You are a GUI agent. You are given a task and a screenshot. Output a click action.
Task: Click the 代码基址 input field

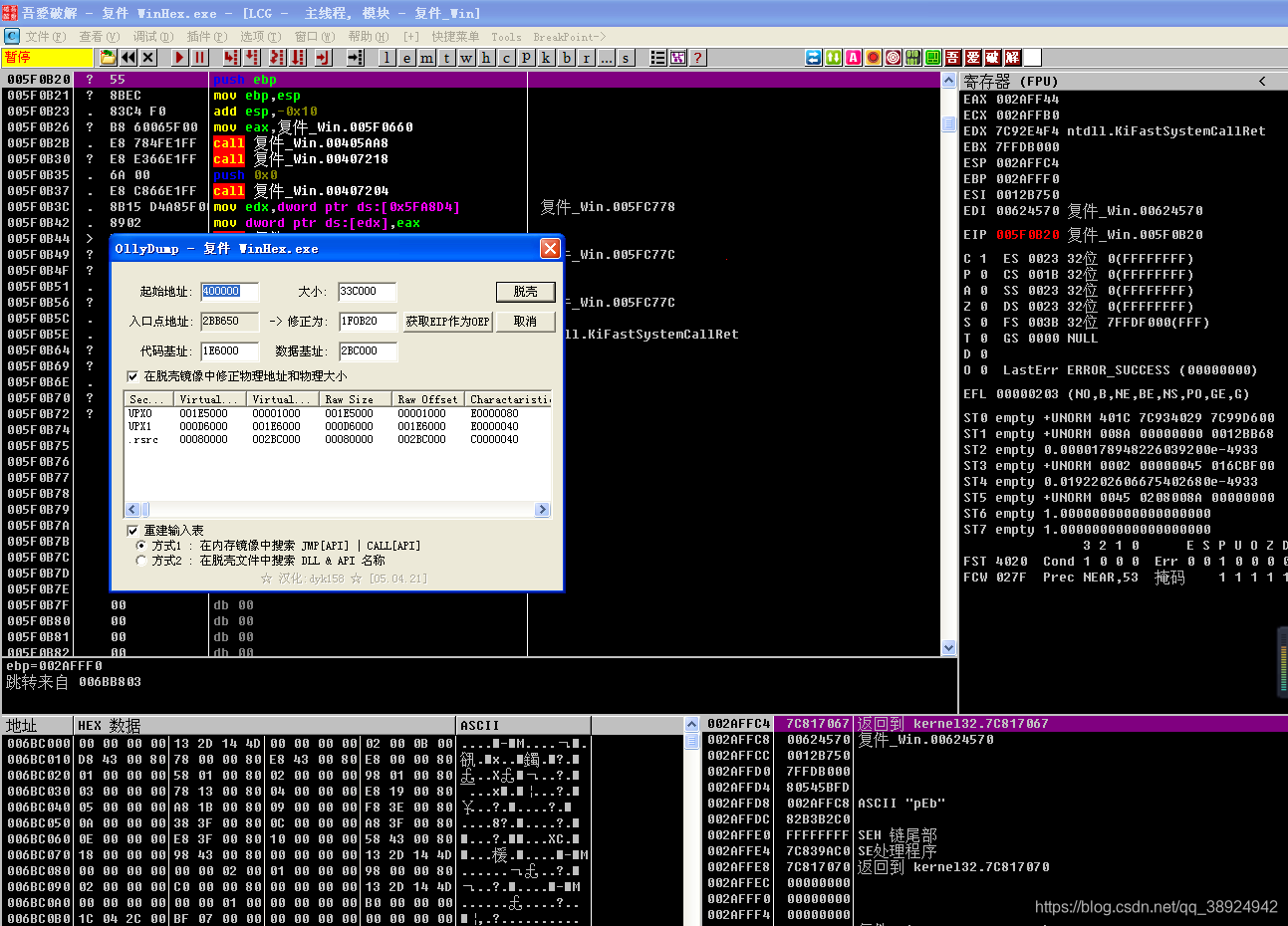tap(230, 351)
